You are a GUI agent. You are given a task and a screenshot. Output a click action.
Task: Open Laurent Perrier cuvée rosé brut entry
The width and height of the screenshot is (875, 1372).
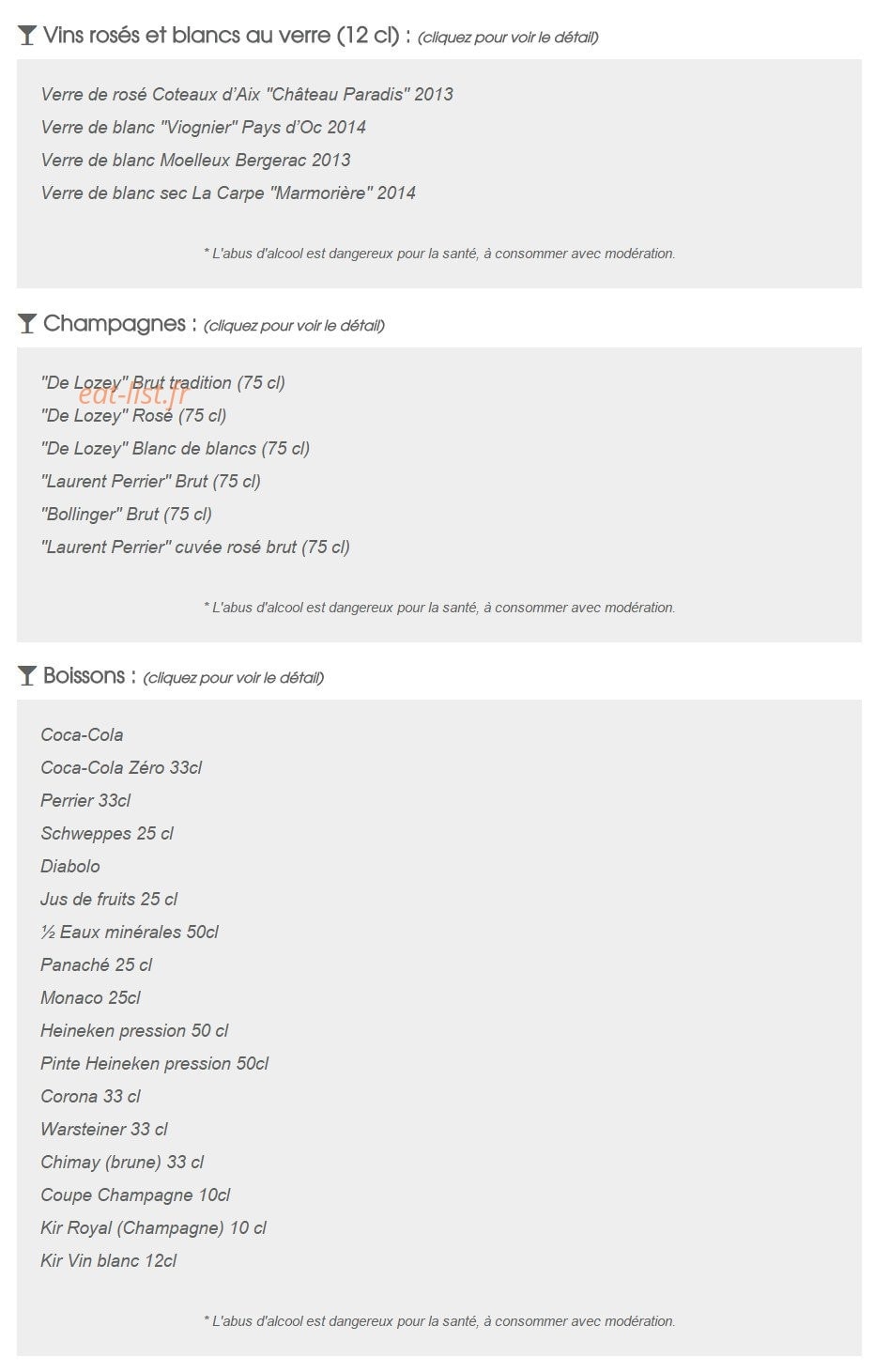click(195, 547)
